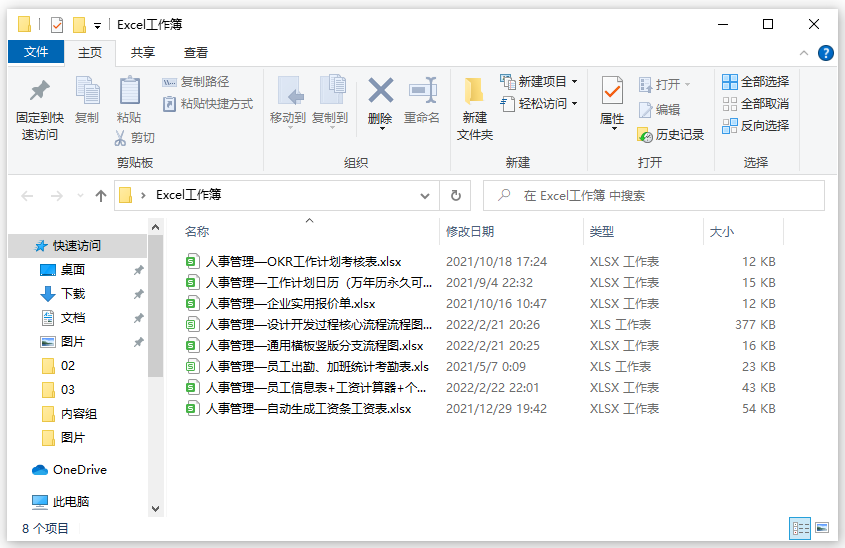Click the forward navigation arrow
The width and height of the screenshot is (845, 548).
(x=57, y=196)
